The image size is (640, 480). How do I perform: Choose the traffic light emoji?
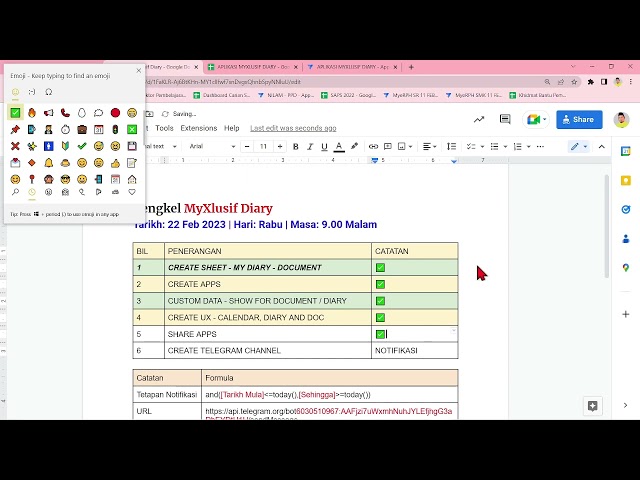[116, 129]
